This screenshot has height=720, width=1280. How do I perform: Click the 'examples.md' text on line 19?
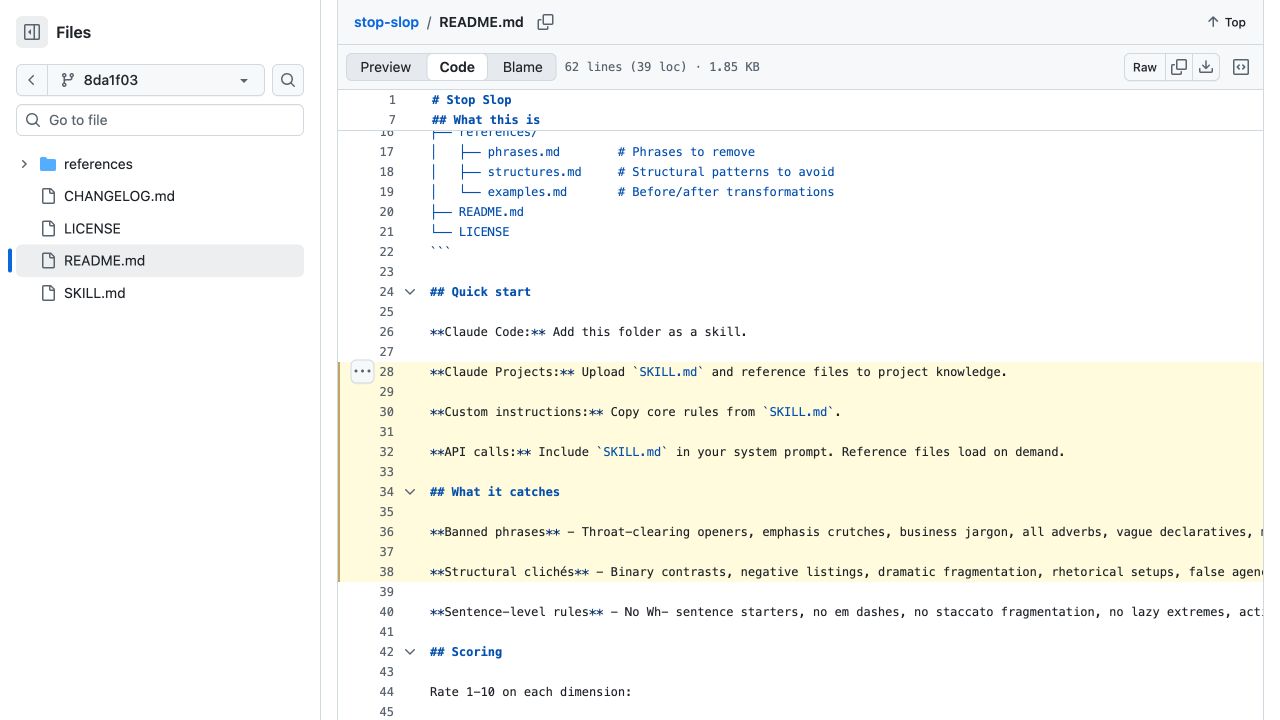click(527, 192)
